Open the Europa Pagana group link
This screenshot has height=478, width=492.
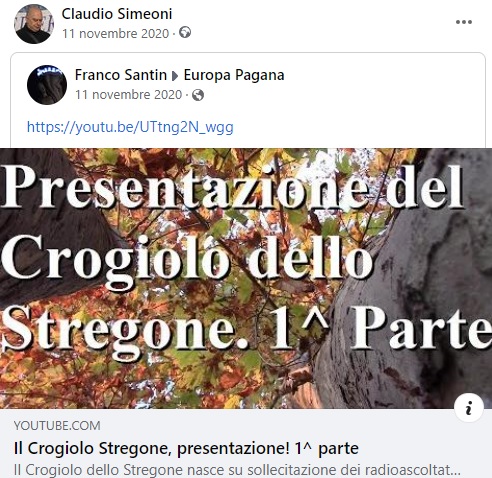[234, 75]
